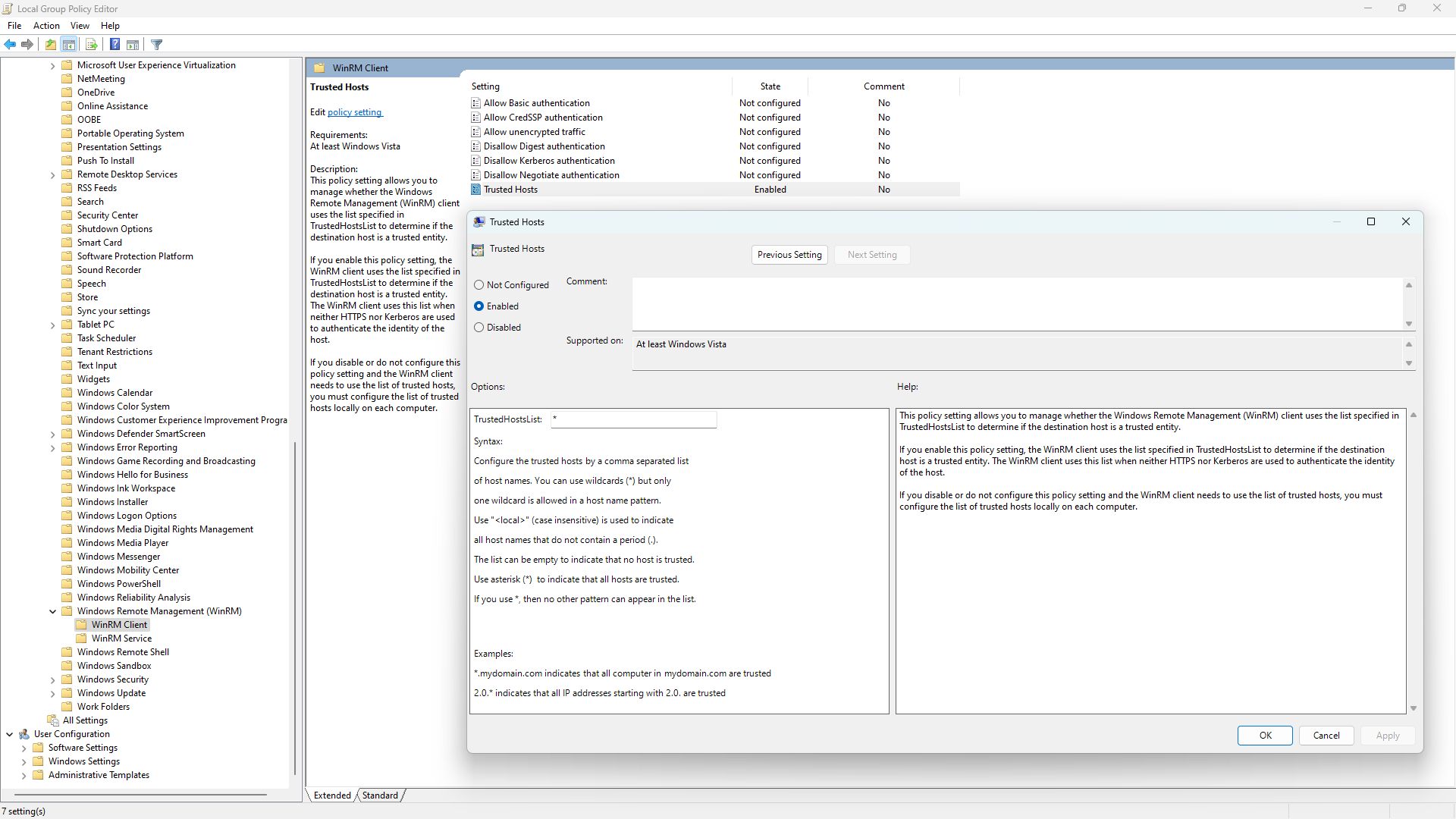
Task: Click the Back arrow toolbar icon
Action: 10,45
